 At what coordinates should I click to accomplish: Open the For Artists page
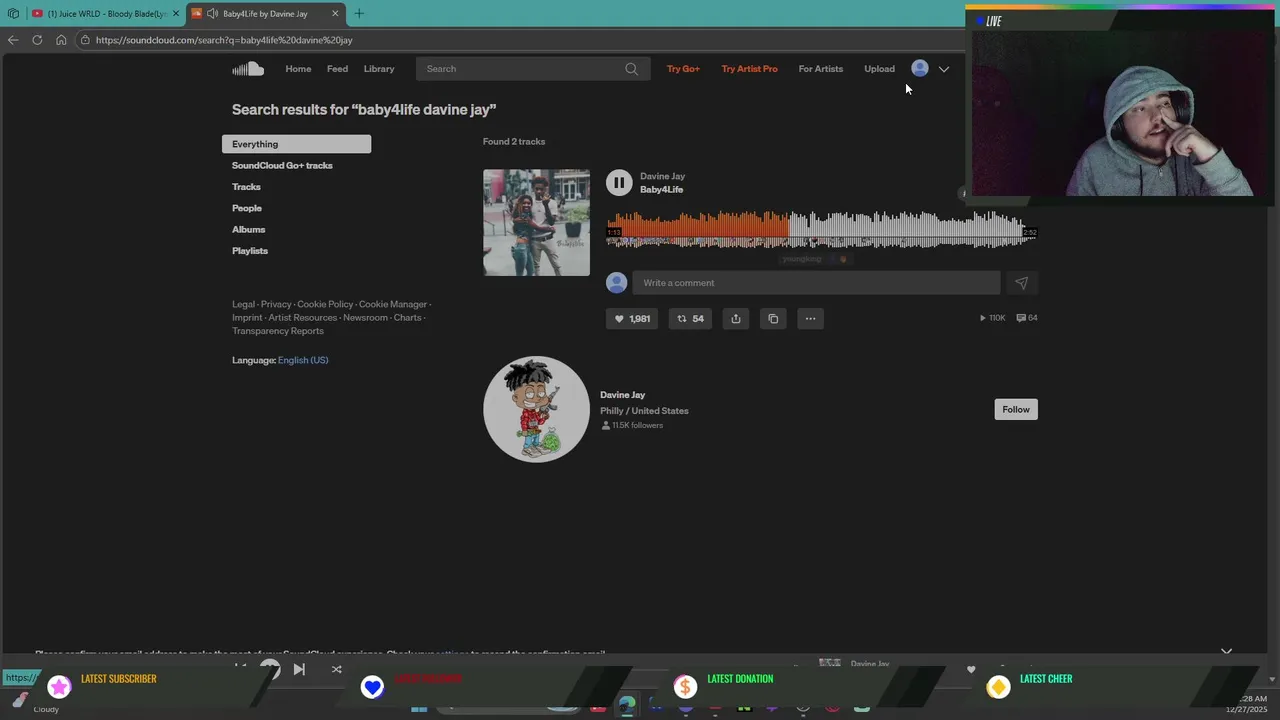(821, 69)
